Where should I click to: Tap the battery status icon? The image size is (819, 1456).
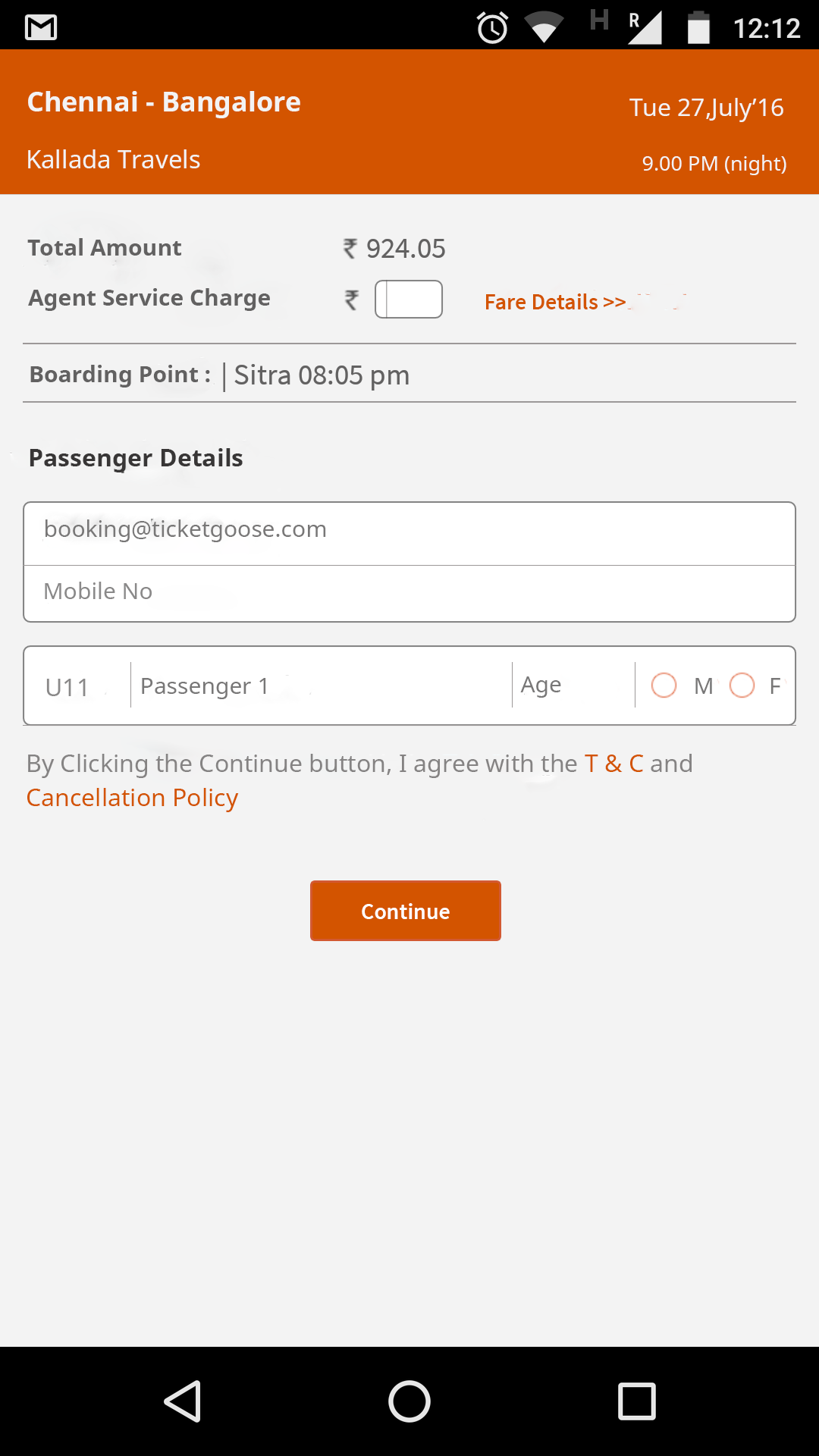[x=698, y=28]
